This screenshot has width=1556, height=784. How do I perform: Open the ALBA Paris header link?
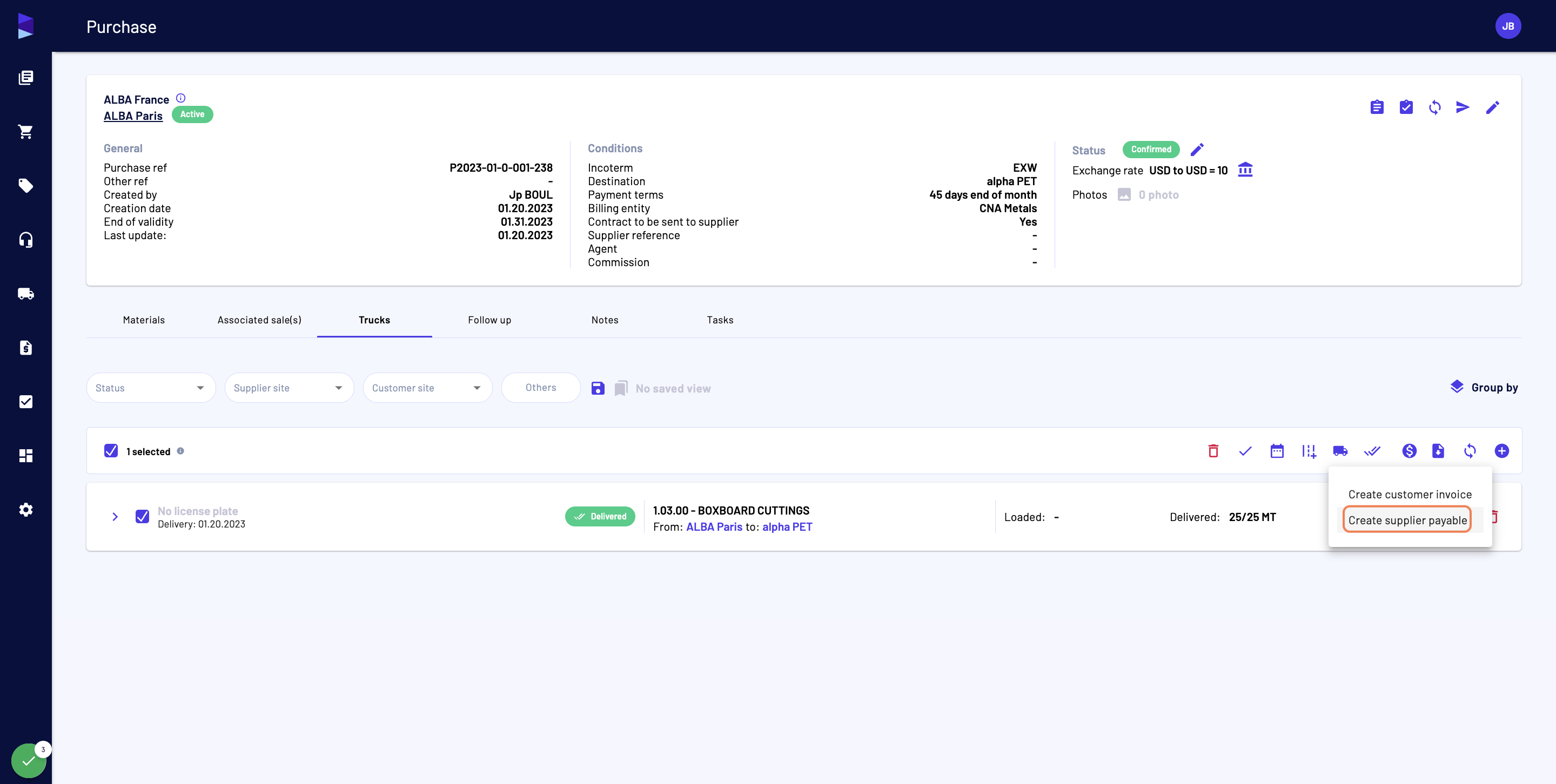[133, 116]
